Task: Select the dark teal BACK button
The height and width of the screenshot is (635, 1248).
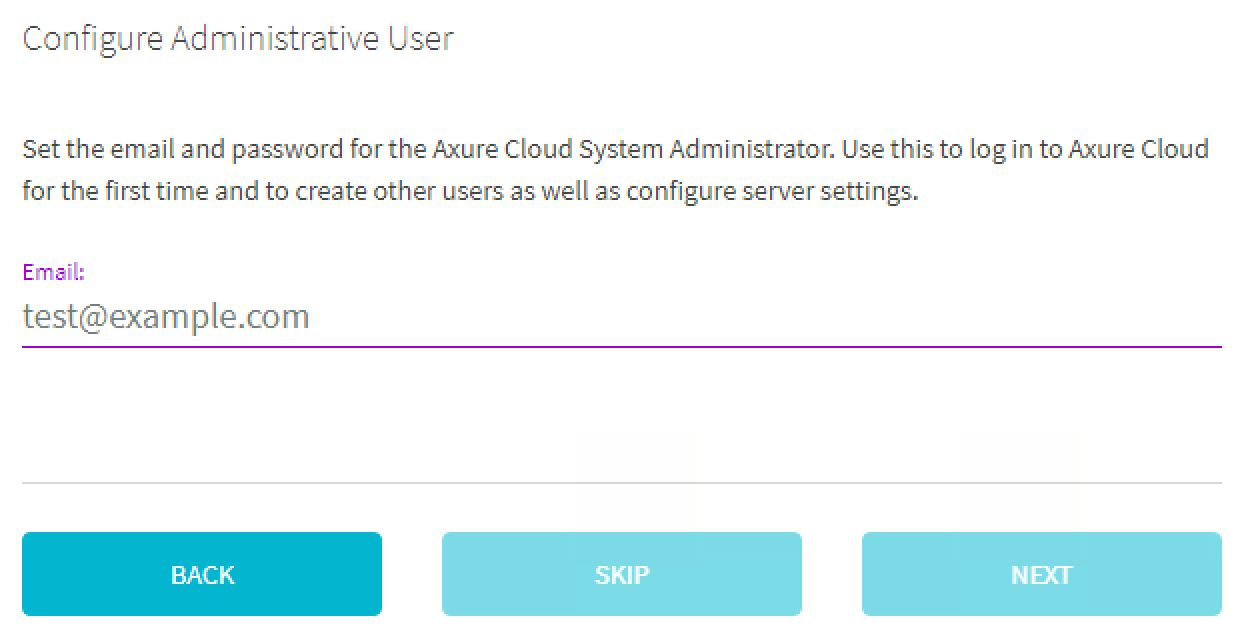Action: point(202,574)
